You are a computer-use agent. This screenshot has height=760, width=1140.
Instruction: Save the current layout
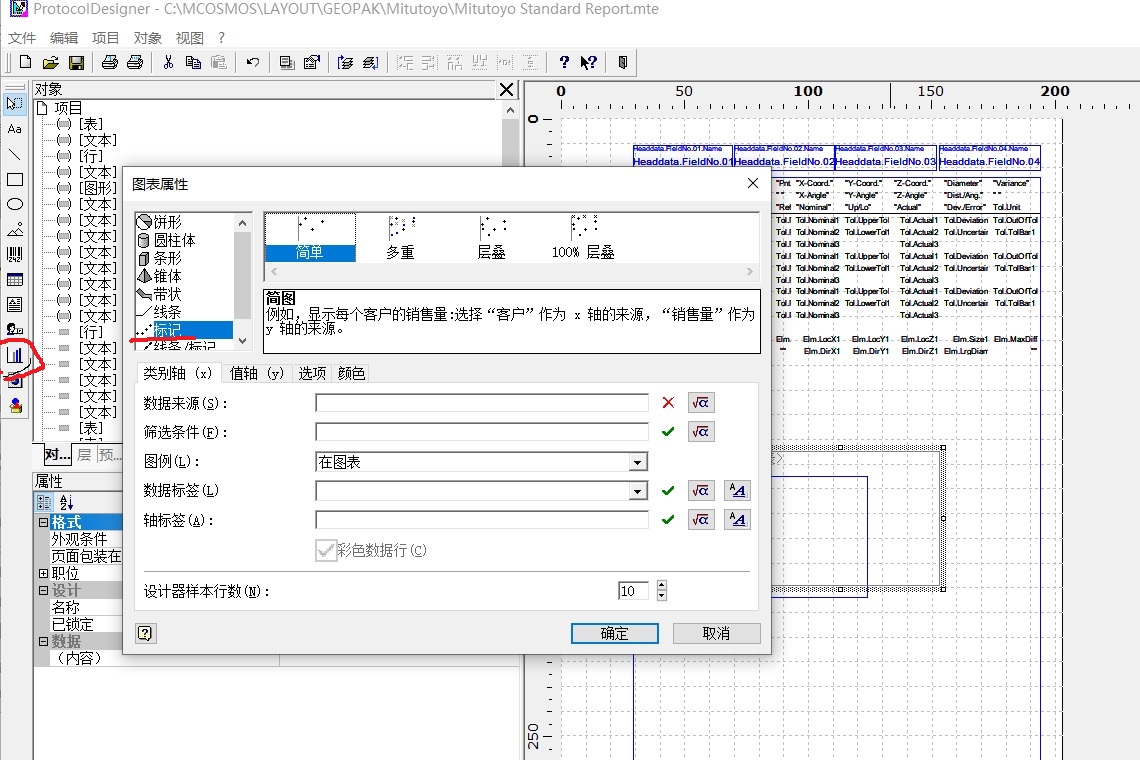click(76, 63)
